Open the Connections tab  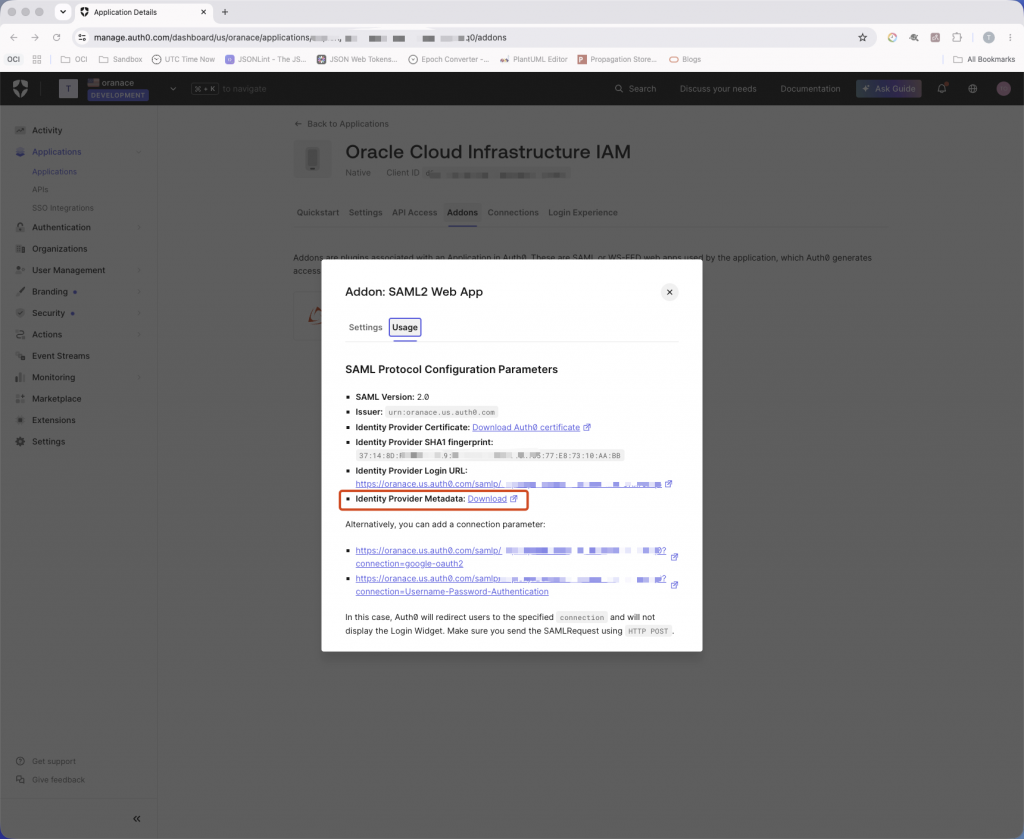coord(513,213)
